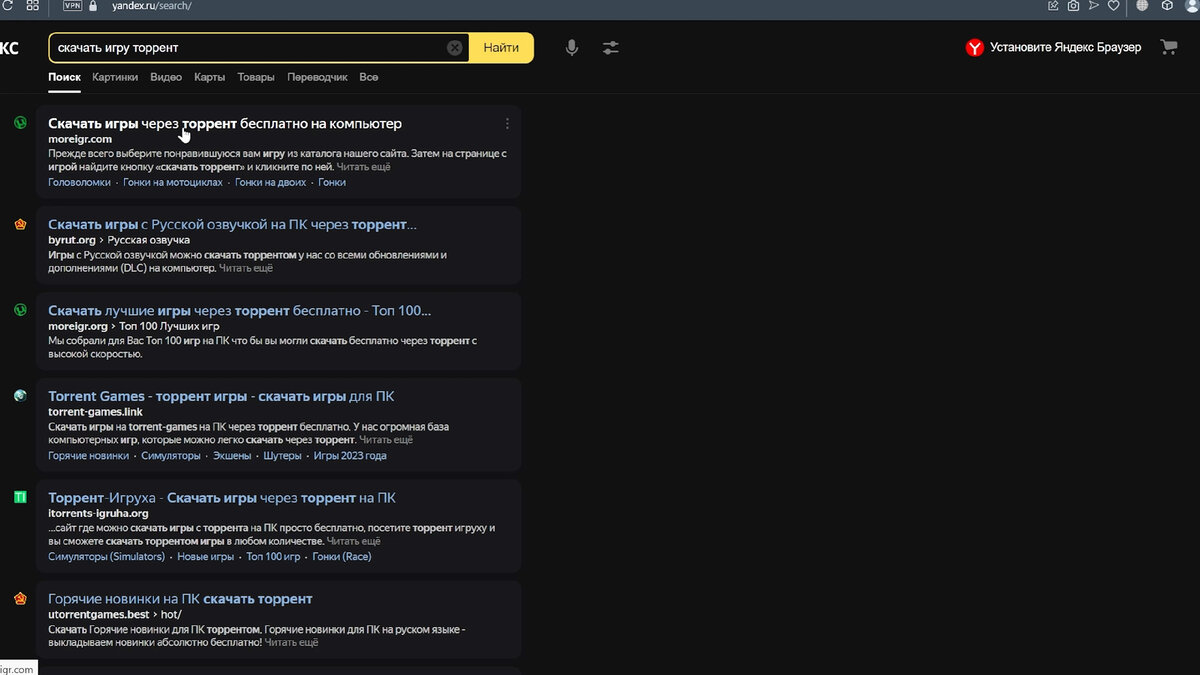This screenshot has width=1200, height=675.
Task: Open 'Горячие новинки на ПК скачать торрент'
Action: click(x=180, y=599)
